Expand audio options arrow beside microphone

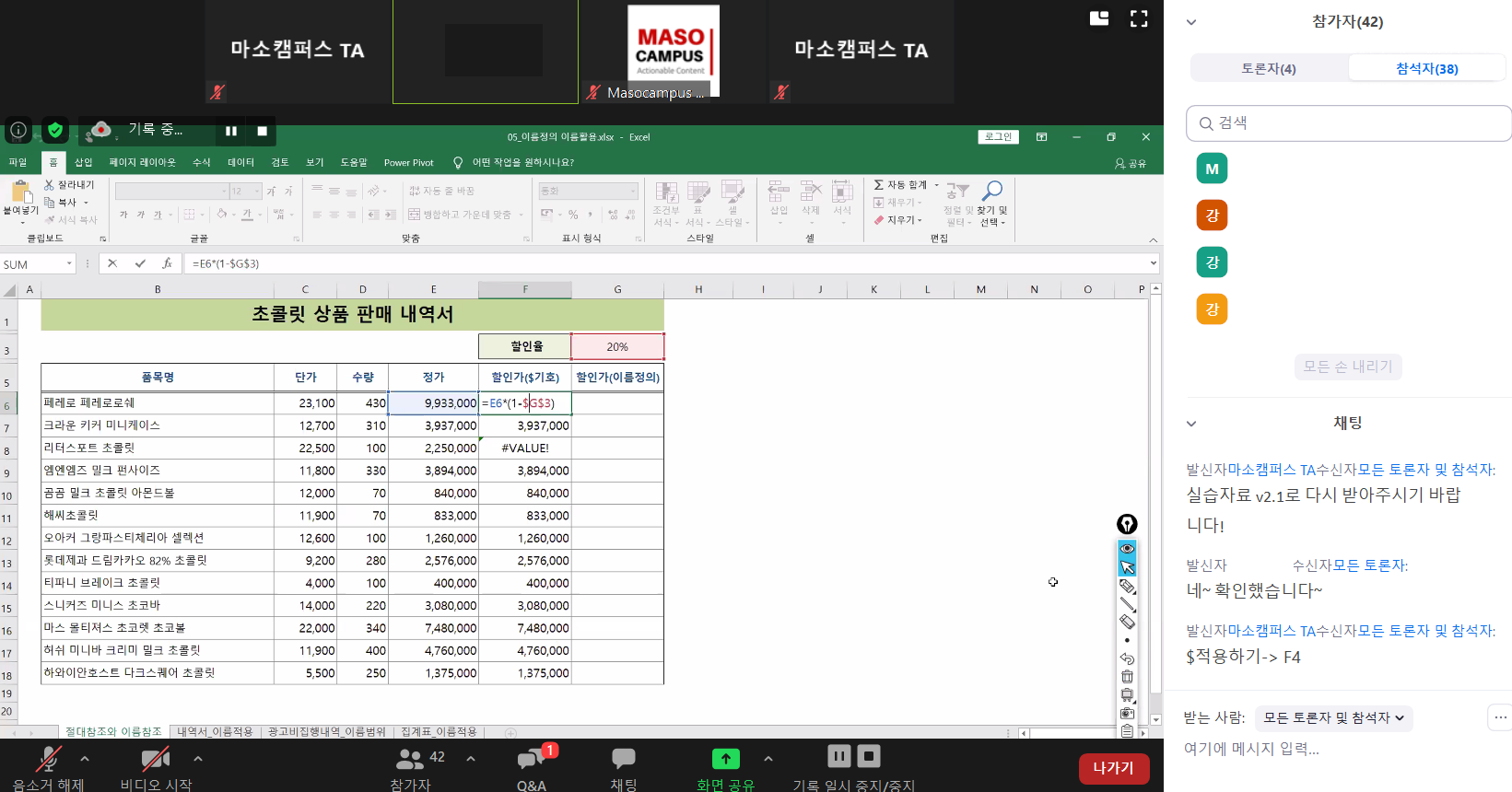pos(85,759)
